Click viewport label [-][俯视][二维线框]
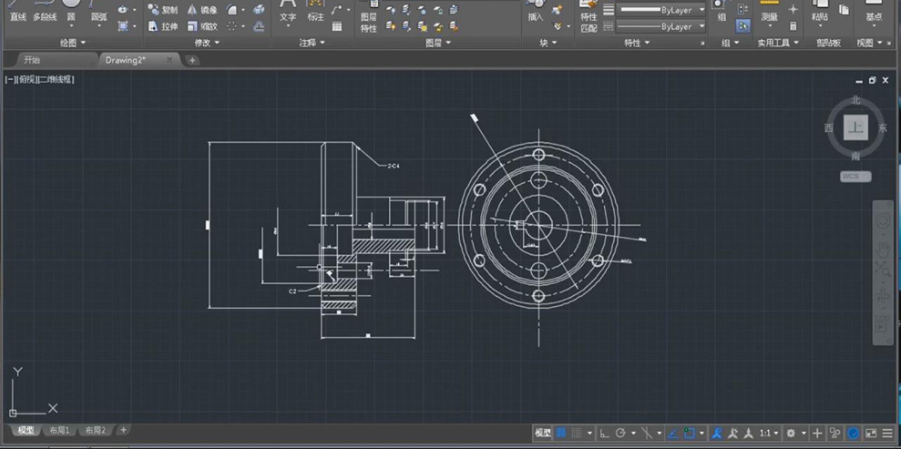This screenshot has height=449, width=901. [40, 80]
